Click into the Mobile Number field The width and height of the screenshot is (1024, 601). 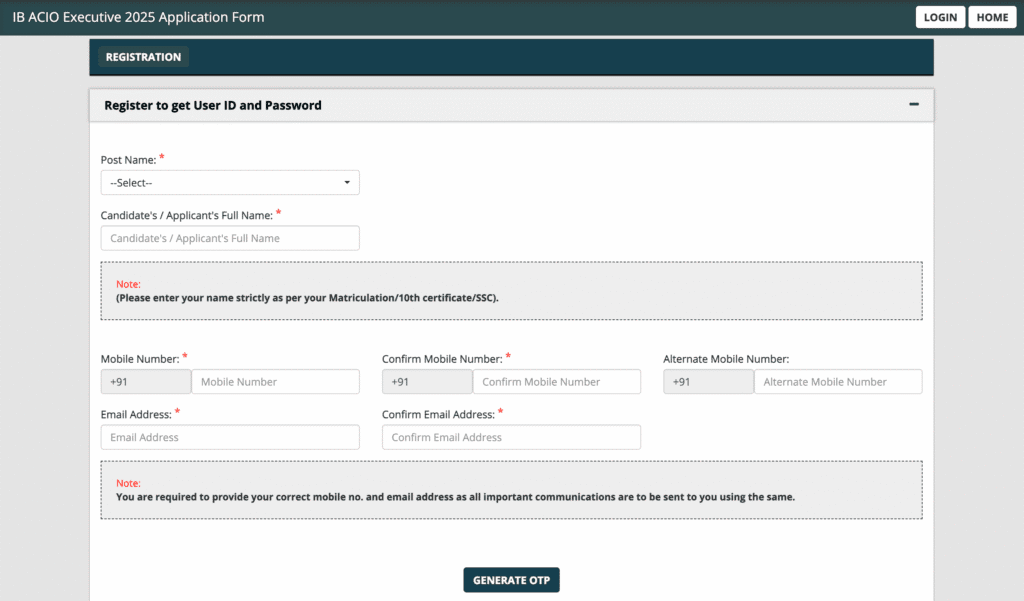[274, 382]
